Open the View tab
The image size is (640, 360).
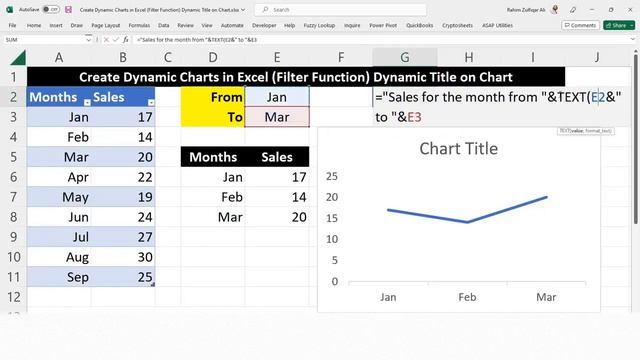coord(207,25)
